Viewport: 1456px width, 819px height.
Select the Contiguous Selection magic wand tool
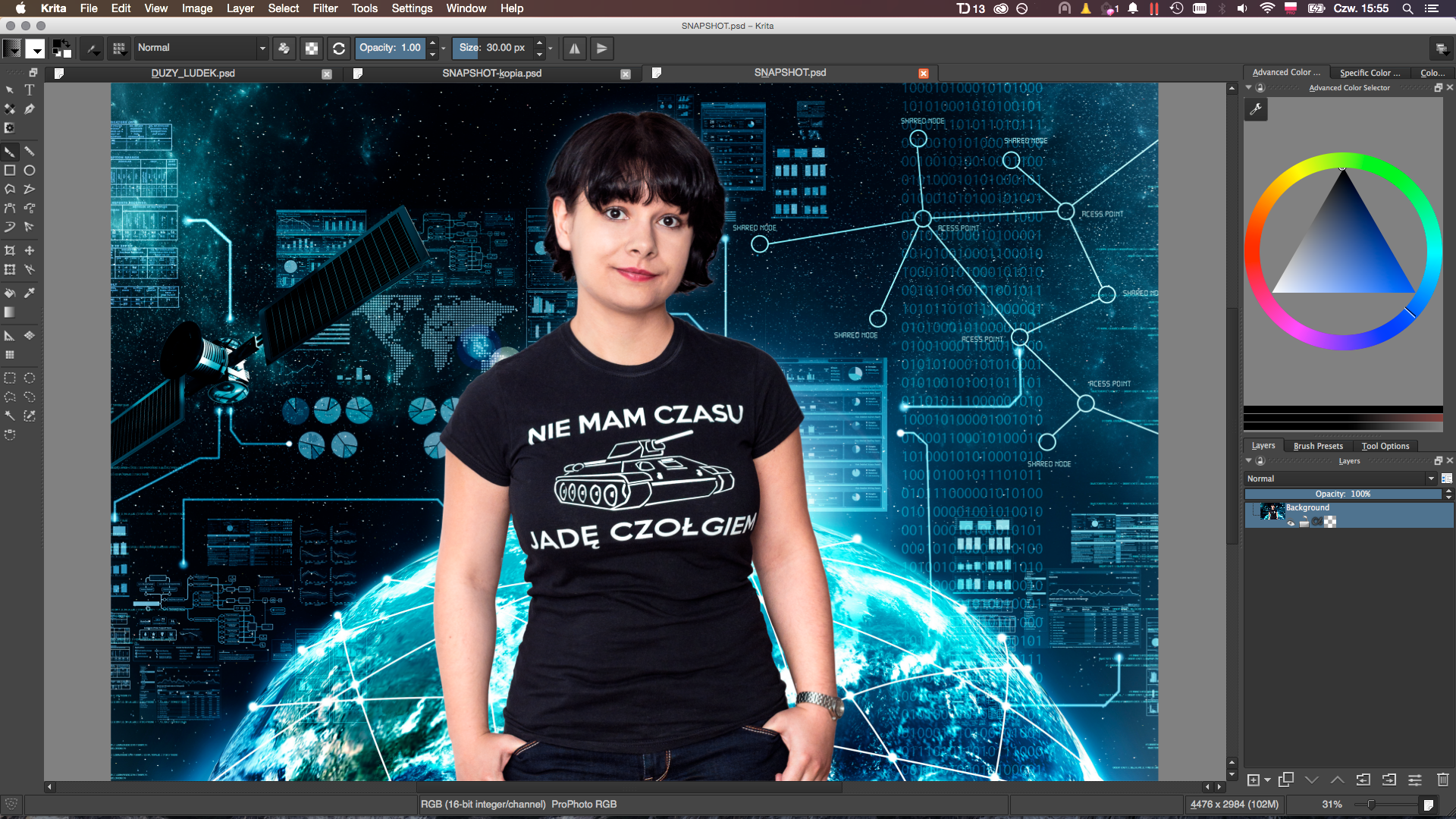10,416
